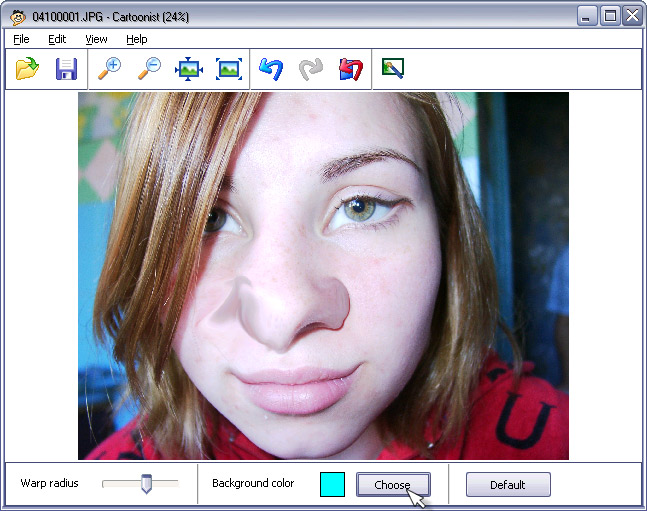This screenshot has width=647, height=511.
Task: Redo action with gray arrow
Action: pos(311,69)
